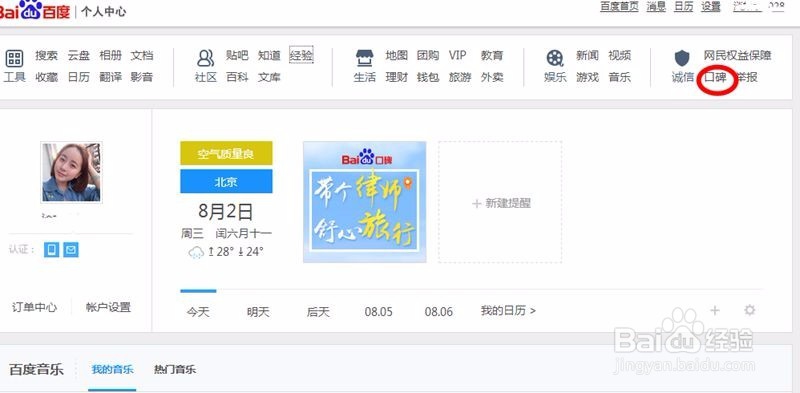
Task: Click the Baidu logo at top left
Action: (x=34, y=10)
